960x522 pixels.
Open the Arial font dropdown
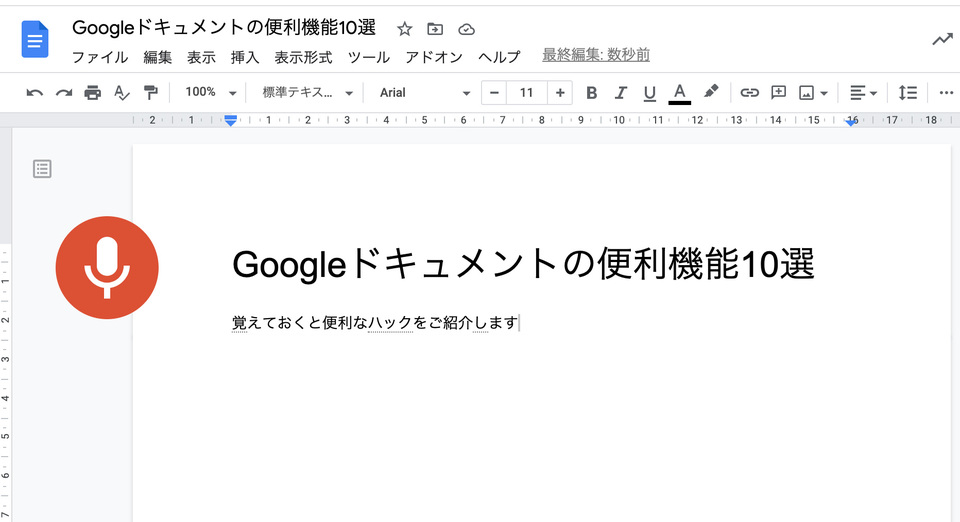[424, 92]
